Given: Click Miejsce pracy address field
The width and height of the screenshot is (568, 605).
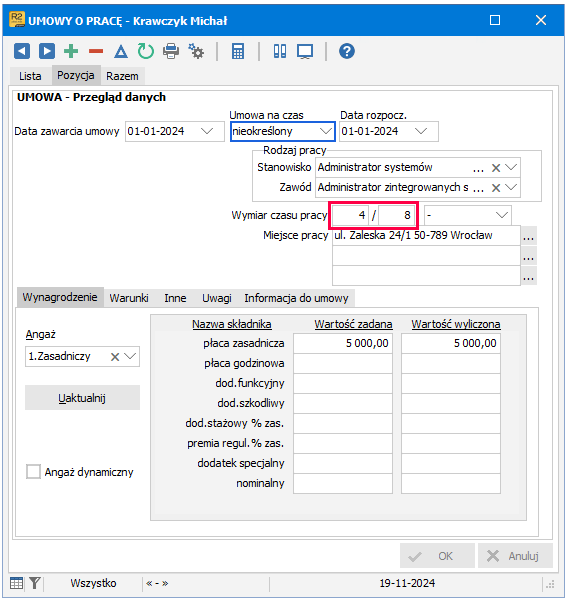Looking at the screenshot, I should 426,235.
